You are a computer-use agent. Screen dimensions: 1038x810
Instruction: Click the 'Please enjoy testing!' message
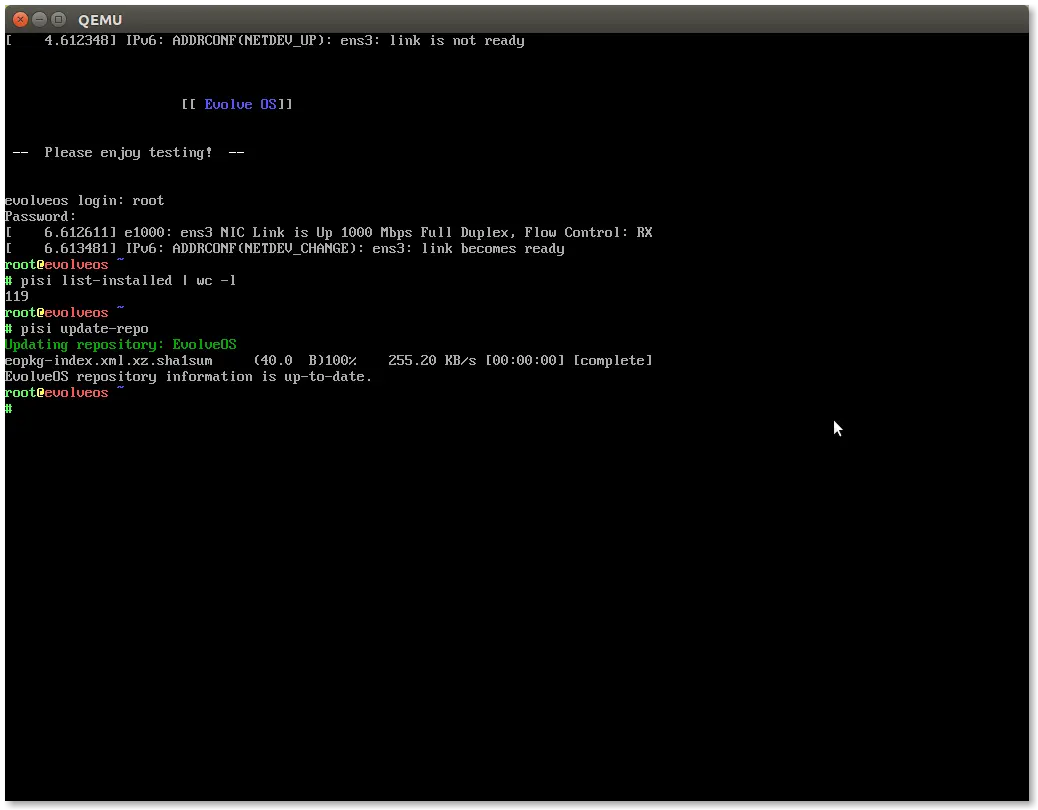[128, 153]
